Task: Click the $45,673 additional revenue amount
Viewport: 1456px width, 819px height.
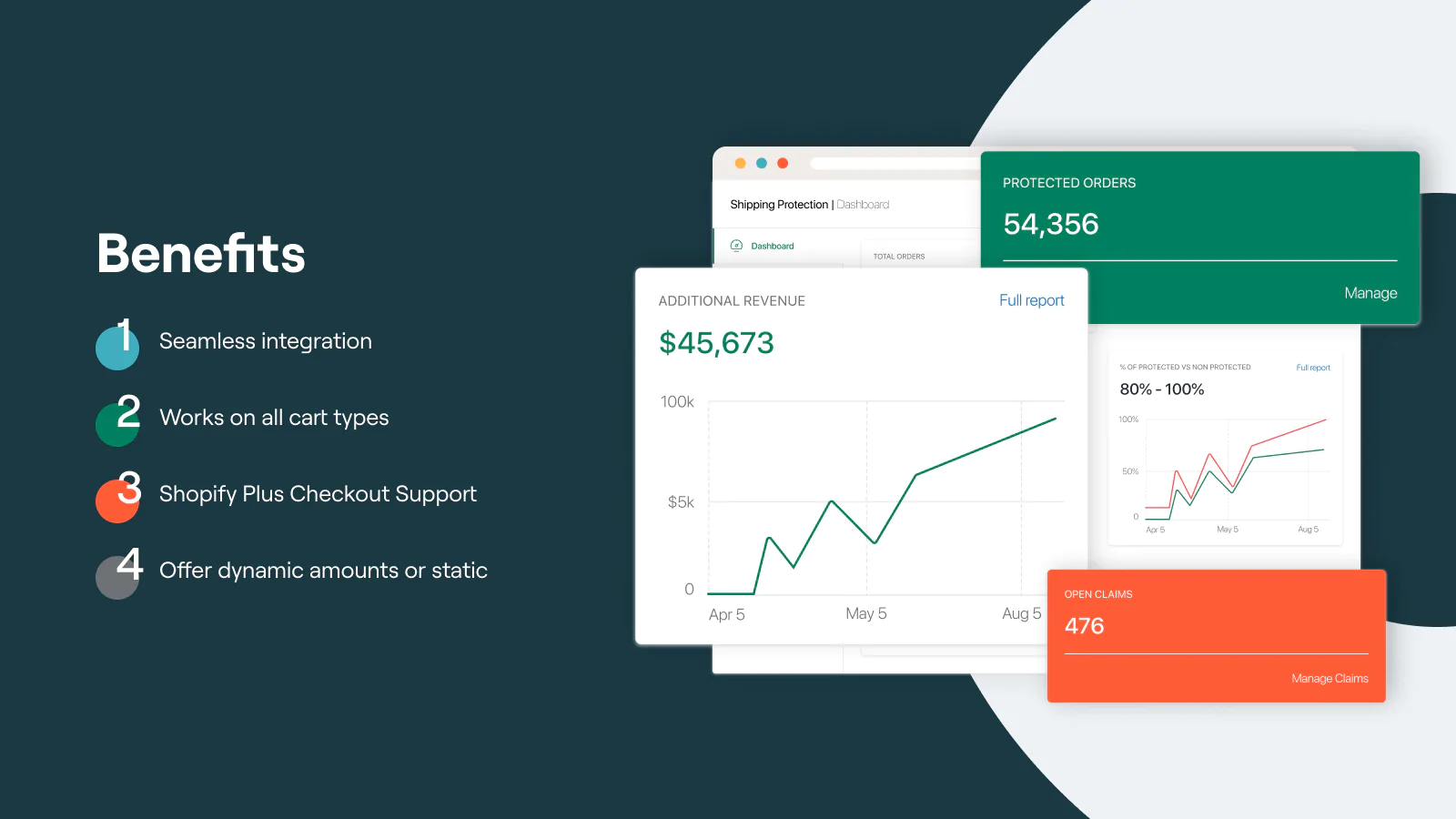Action: click(x=716, y=343)
